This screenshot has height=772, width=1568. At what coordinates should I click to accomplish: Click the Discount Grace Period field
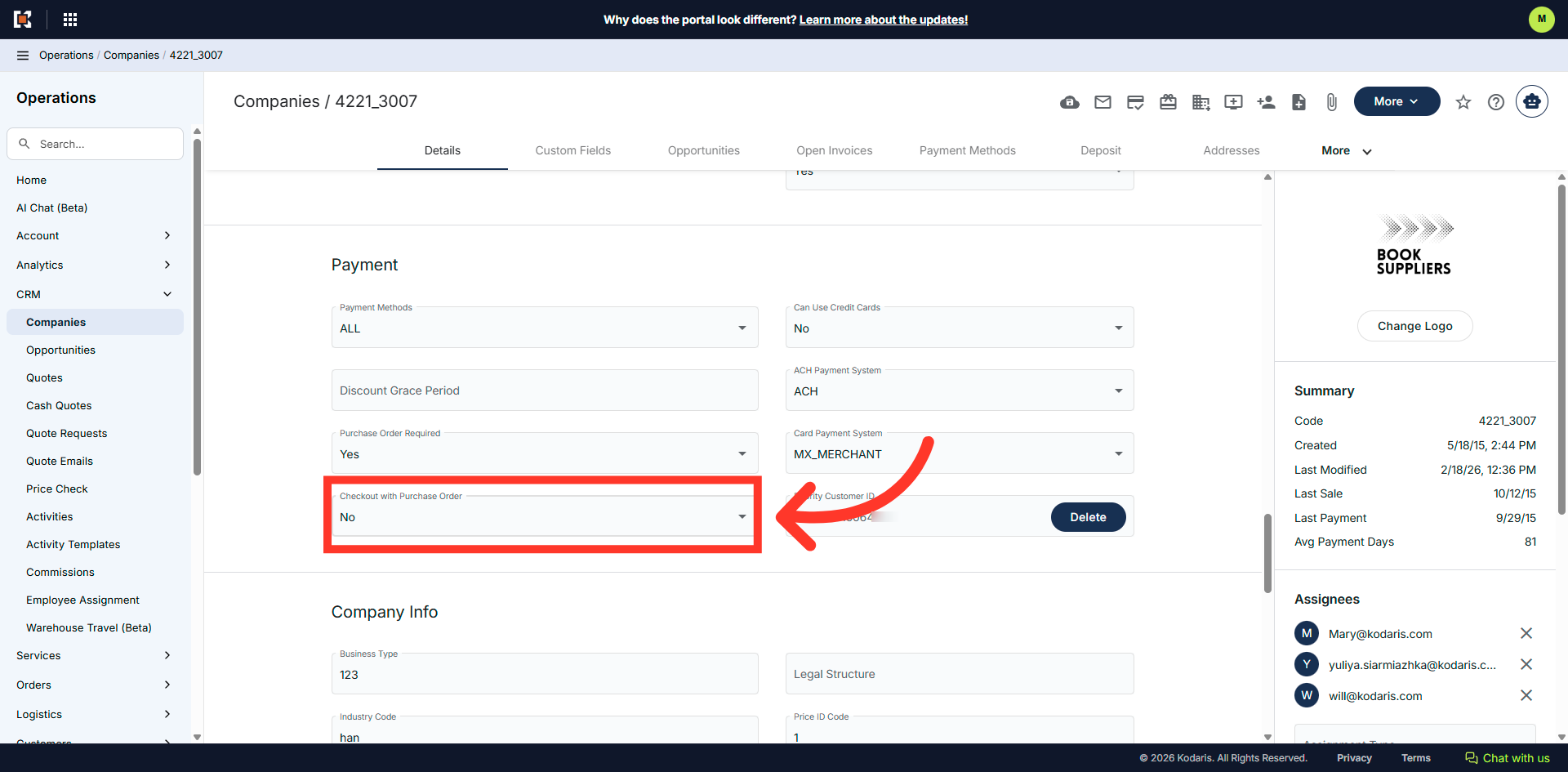[545, 390]
